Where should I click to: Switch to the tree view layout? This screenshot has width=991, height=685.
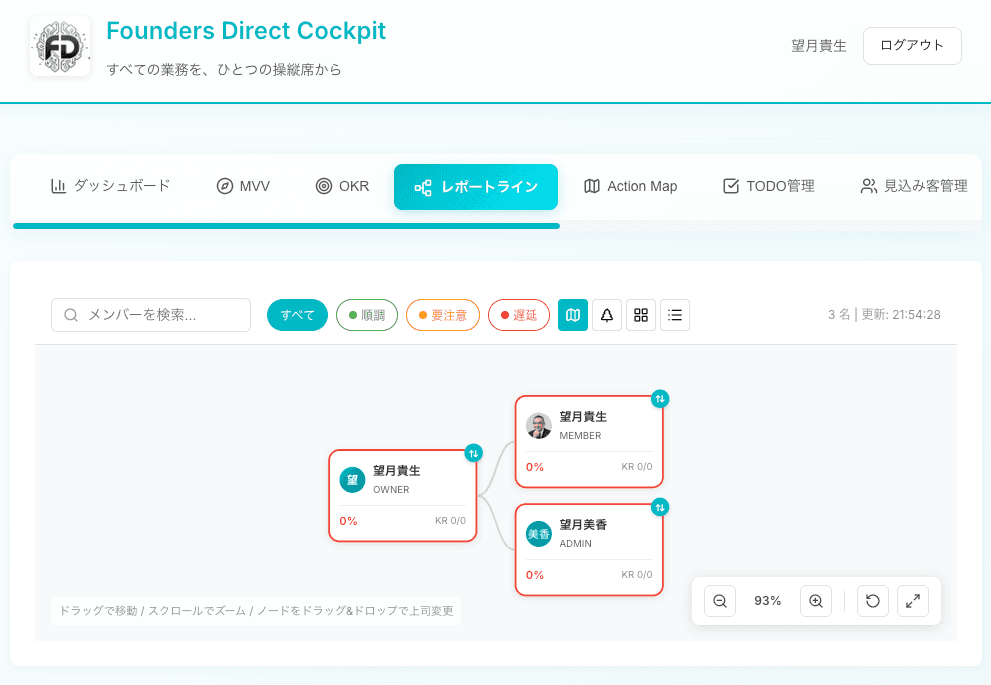point(607,315)
